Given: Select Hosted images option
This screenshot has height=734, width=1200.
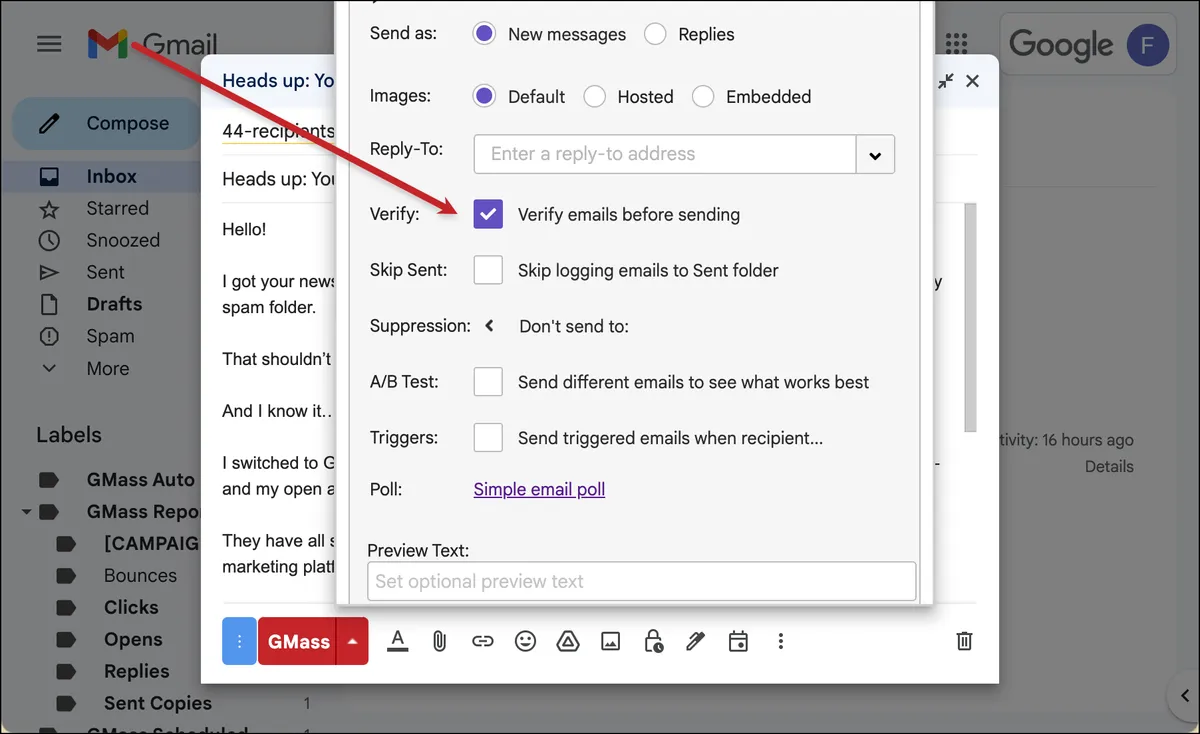Looking at the screenshot, I should (595, 97).
